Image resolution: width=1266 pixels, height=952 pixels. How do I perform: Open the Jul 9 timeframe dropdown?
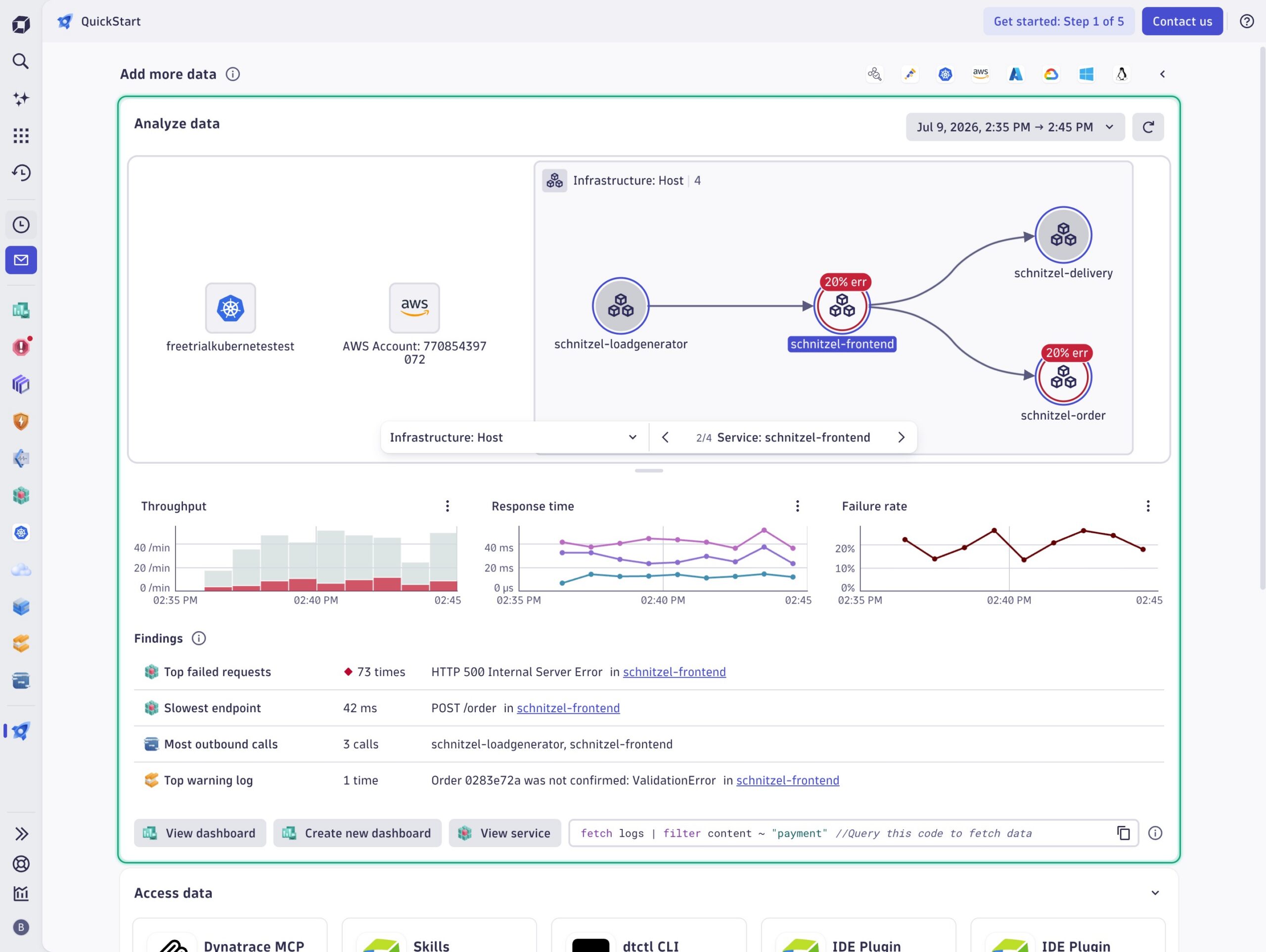tap(1015, 127)
